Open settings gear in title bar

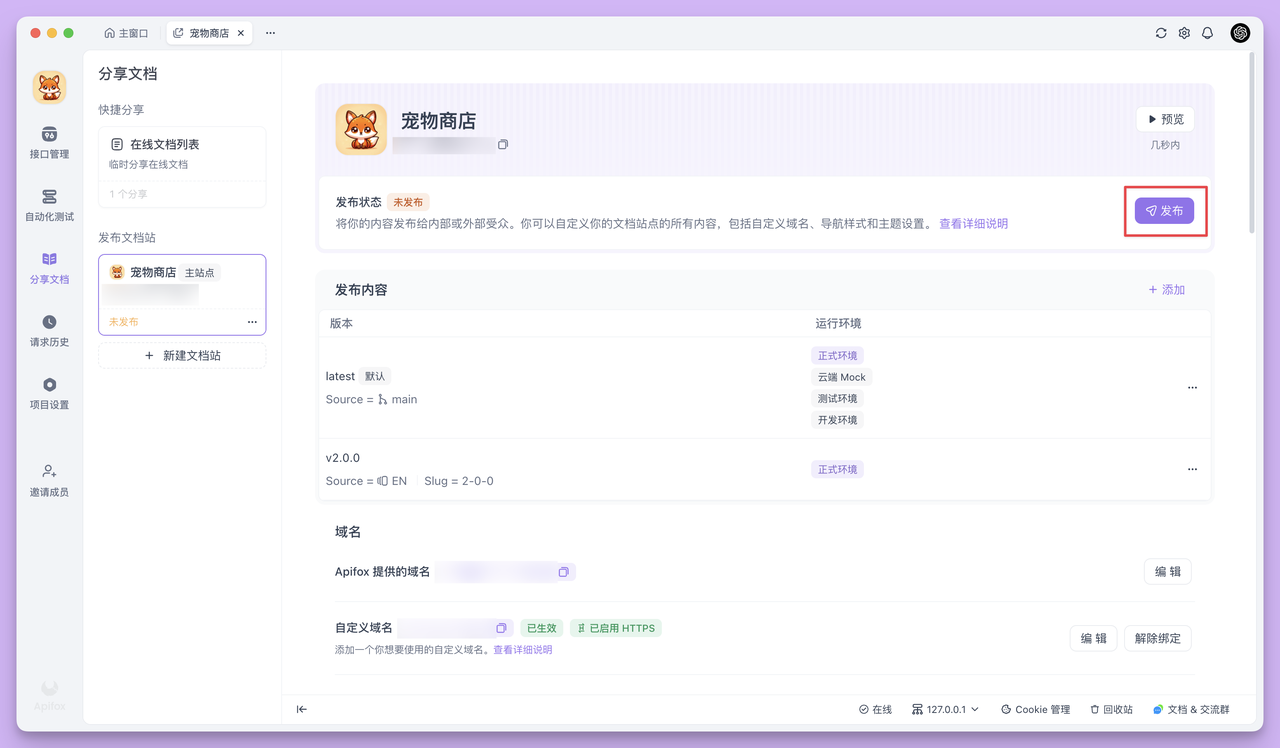[1184, 33]
